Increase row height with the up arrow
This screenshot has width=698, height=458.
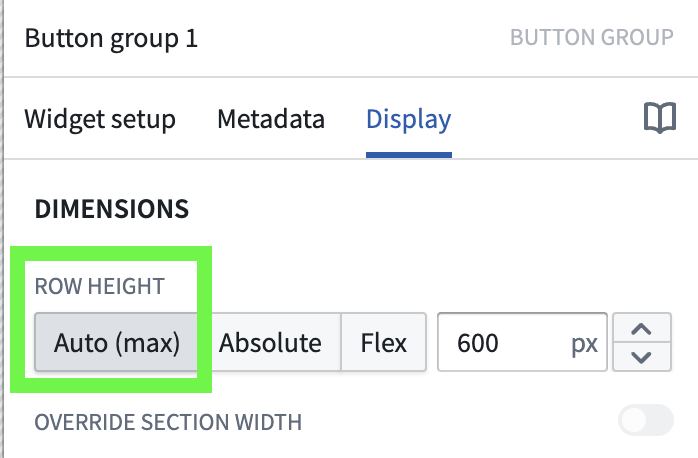[x=640, y=328]
